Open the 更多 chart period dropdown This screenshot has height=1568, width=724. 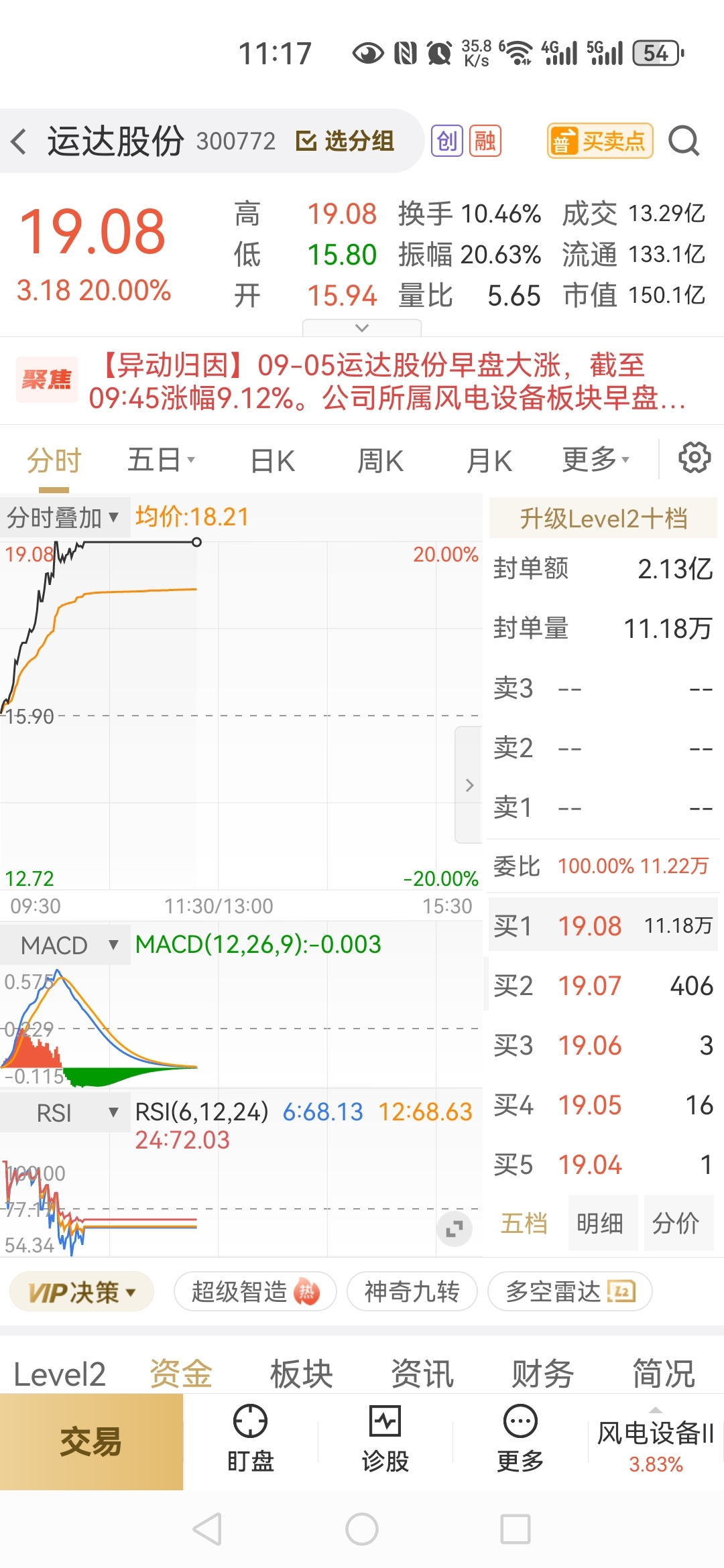596,460
